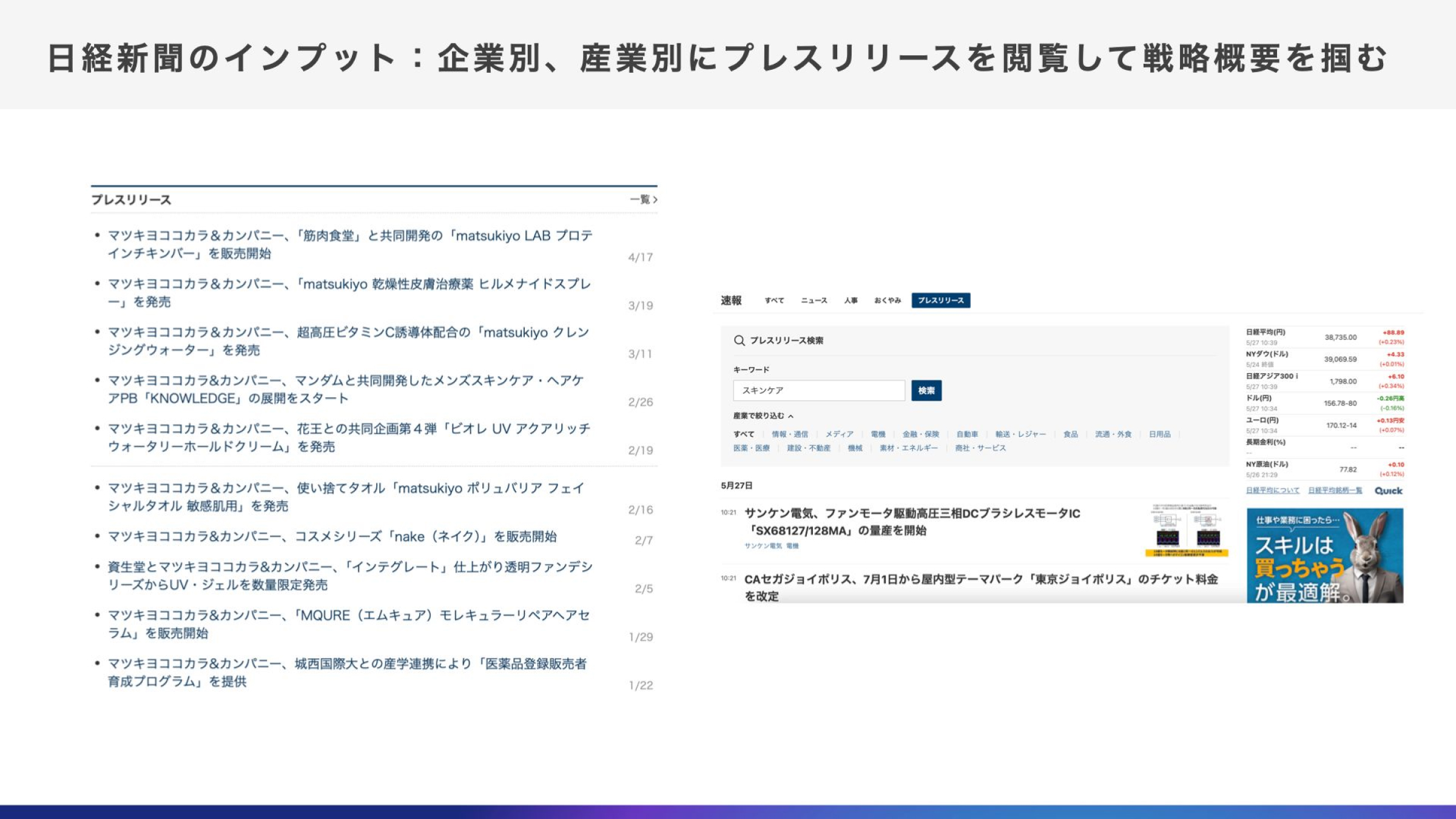
Task: Open 日経平均について link
Action: (1272, 491)
